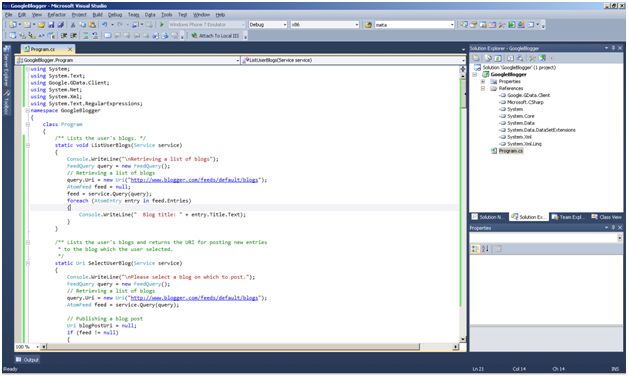Close the Program.cs tab
The height and width of the screenshot is (377, 628).
click(x=70, y=49)
